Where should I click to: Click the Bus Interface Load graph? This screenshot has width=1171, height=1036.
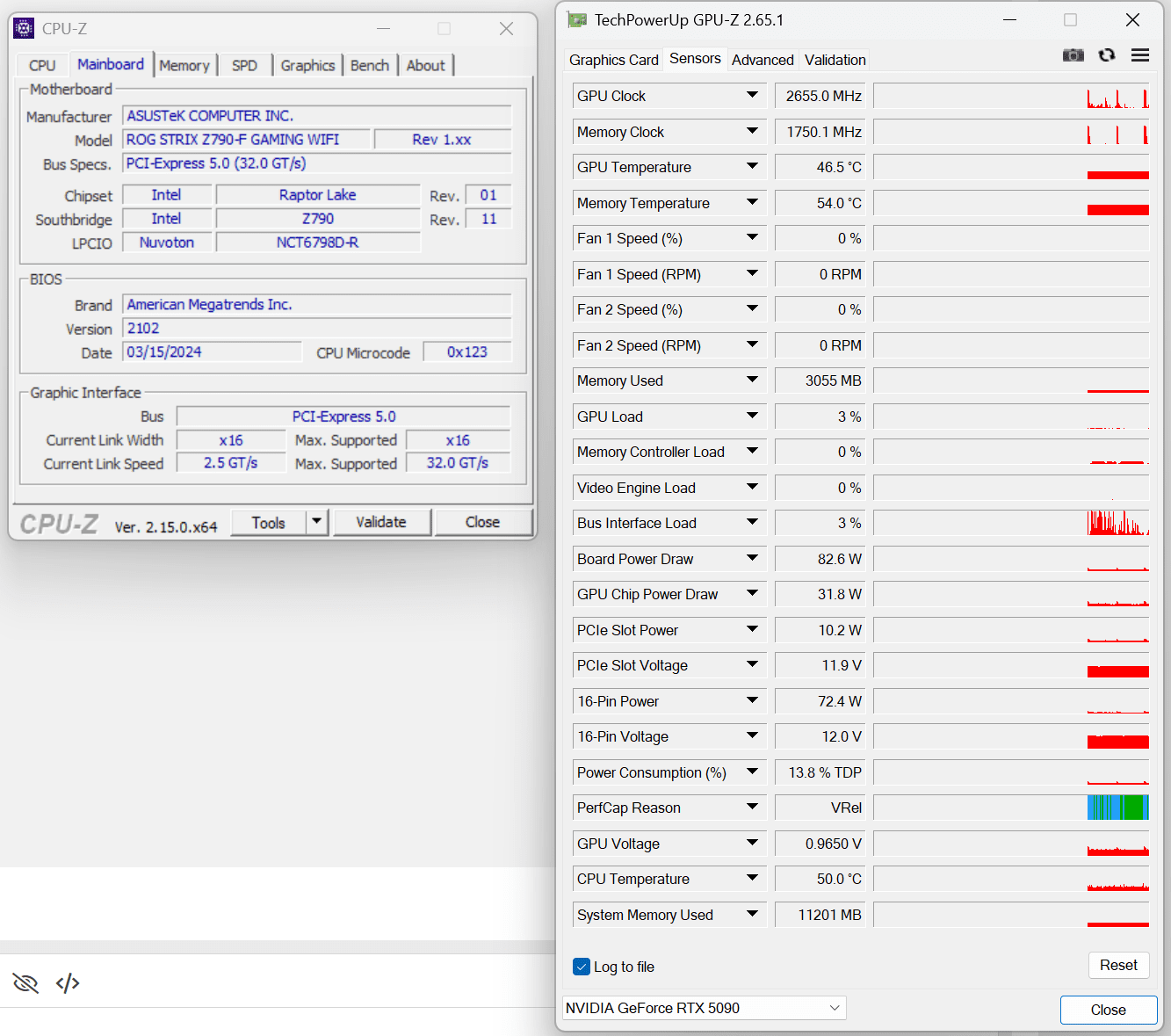(1011, 523)
